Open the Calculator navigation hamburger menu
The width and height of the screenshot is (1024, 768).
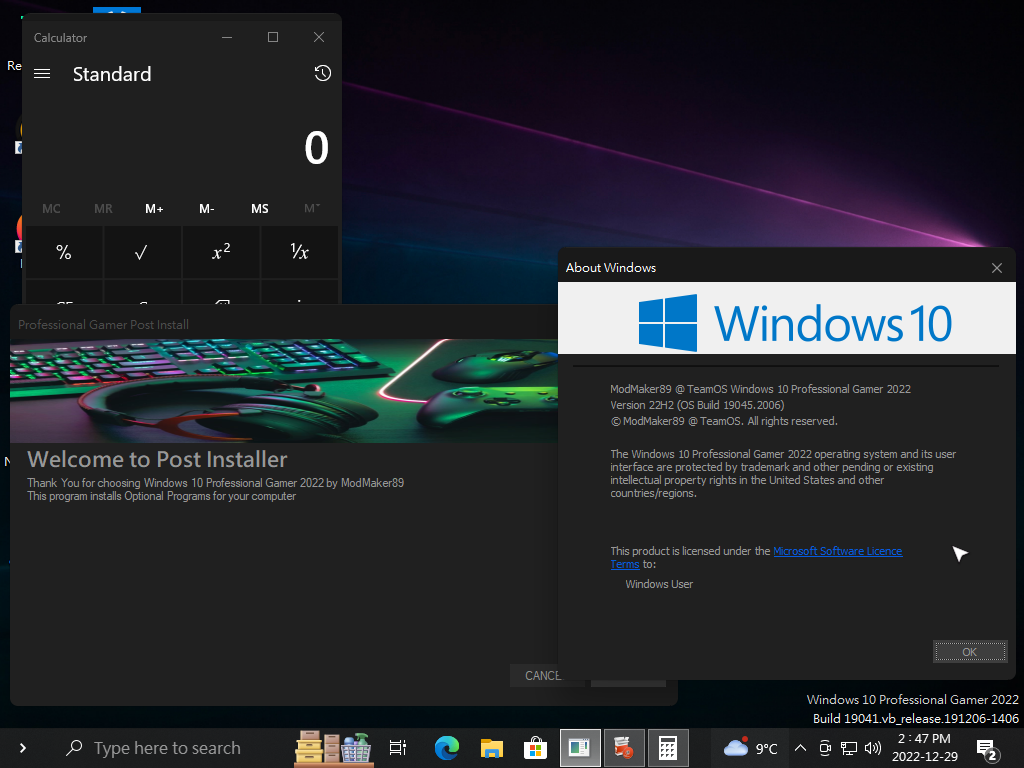[42, 74]
